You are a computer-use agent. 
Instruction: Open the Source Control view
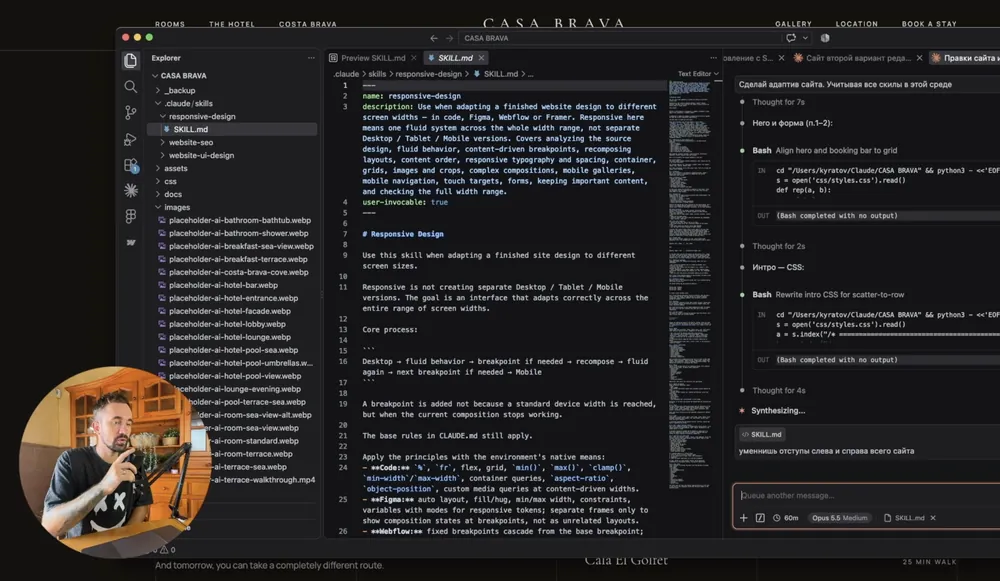(x=130, y=113)
